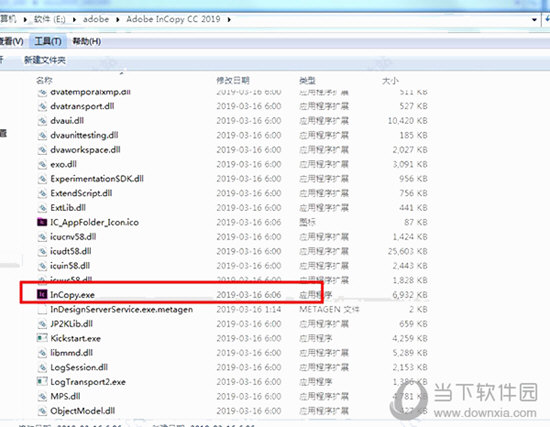Open the address bar history dropdown
Image resolution: width=550 pixels, height=427 pixels.
(534, 20)
